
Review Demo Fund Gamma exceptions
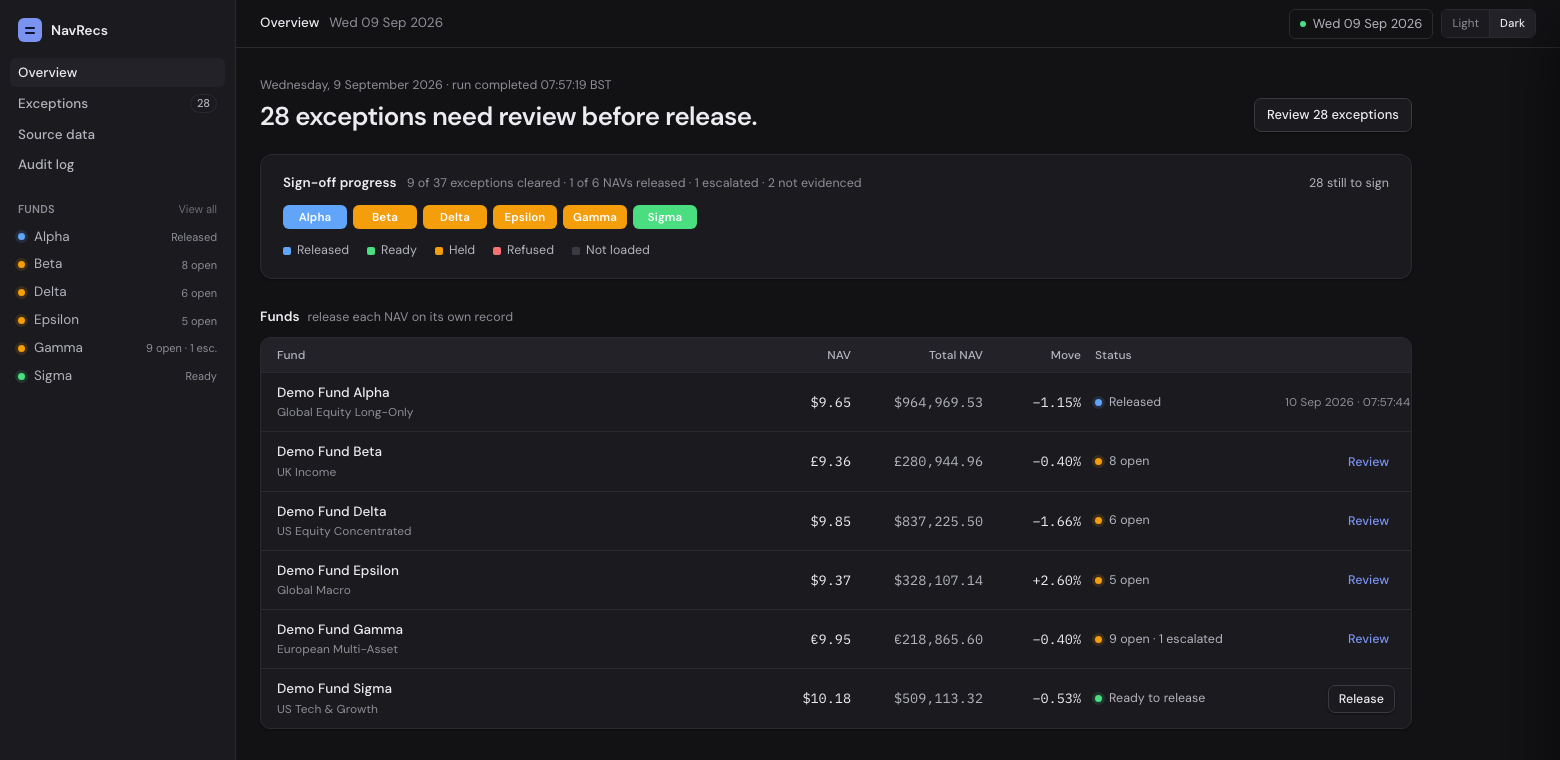pos(1368,639)
